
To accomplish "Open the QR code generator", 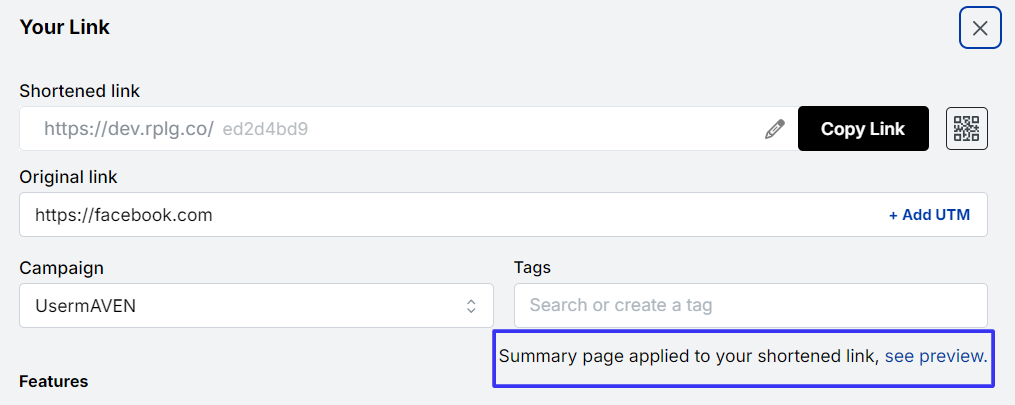I will tap(966, 129).
